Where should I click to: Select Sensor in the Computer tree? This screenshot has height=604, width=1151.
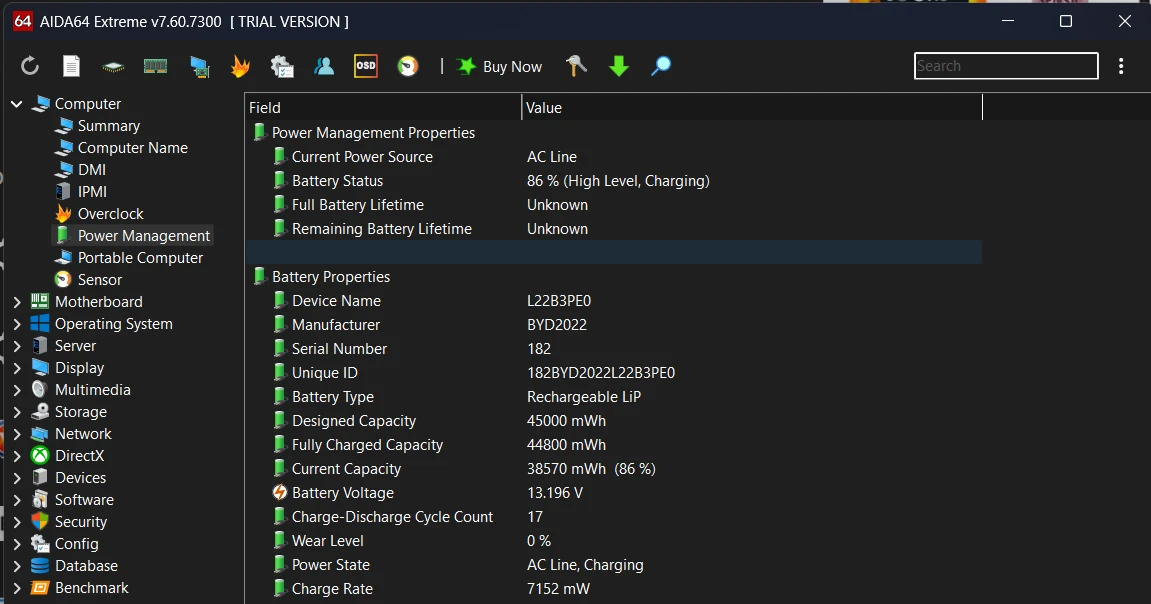[99, 280]
